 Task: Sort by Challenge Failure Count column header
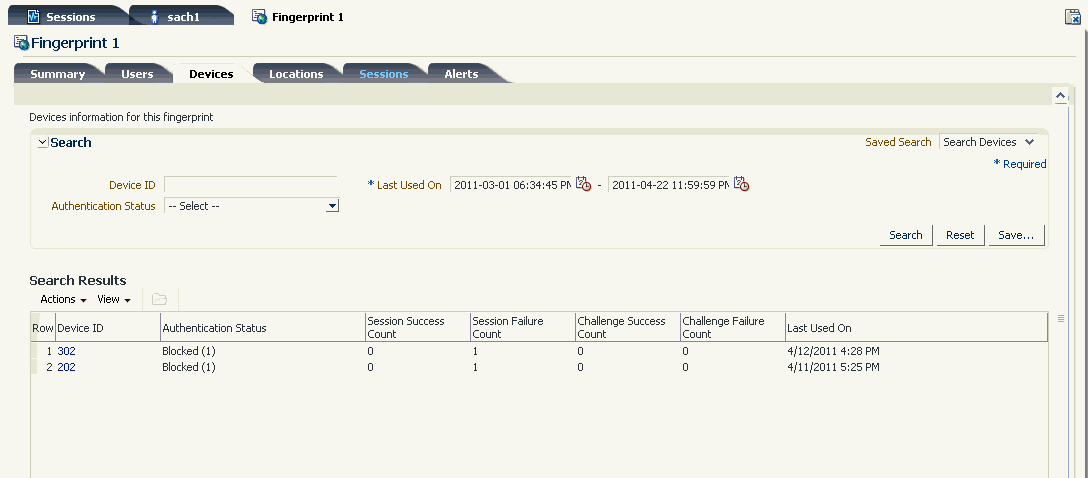(733, 327)
